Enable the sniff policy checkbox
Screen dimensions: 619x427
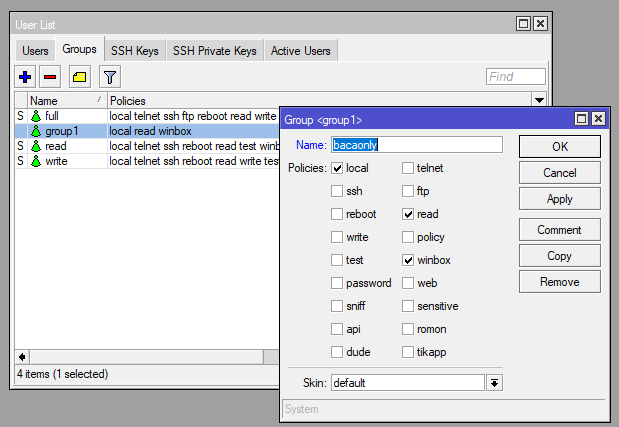click(337, 306)
